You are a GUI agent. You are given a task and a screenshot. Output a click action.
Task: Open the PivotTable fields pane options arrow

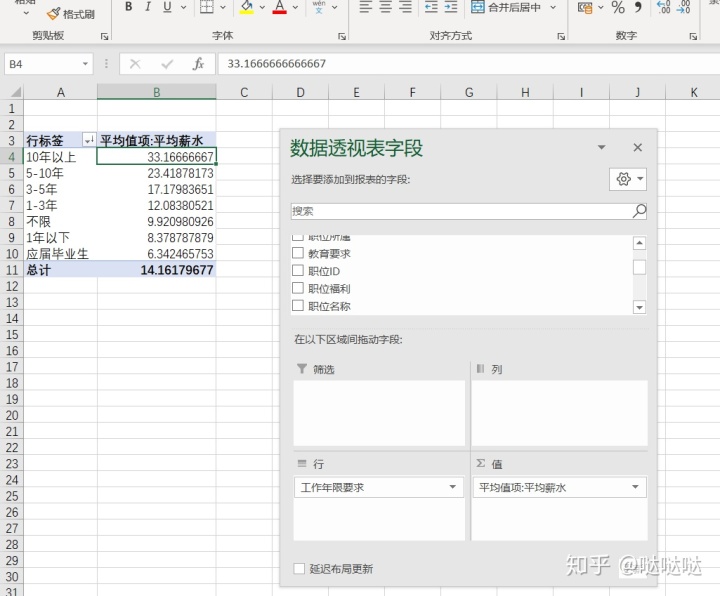tap(601, 147)
